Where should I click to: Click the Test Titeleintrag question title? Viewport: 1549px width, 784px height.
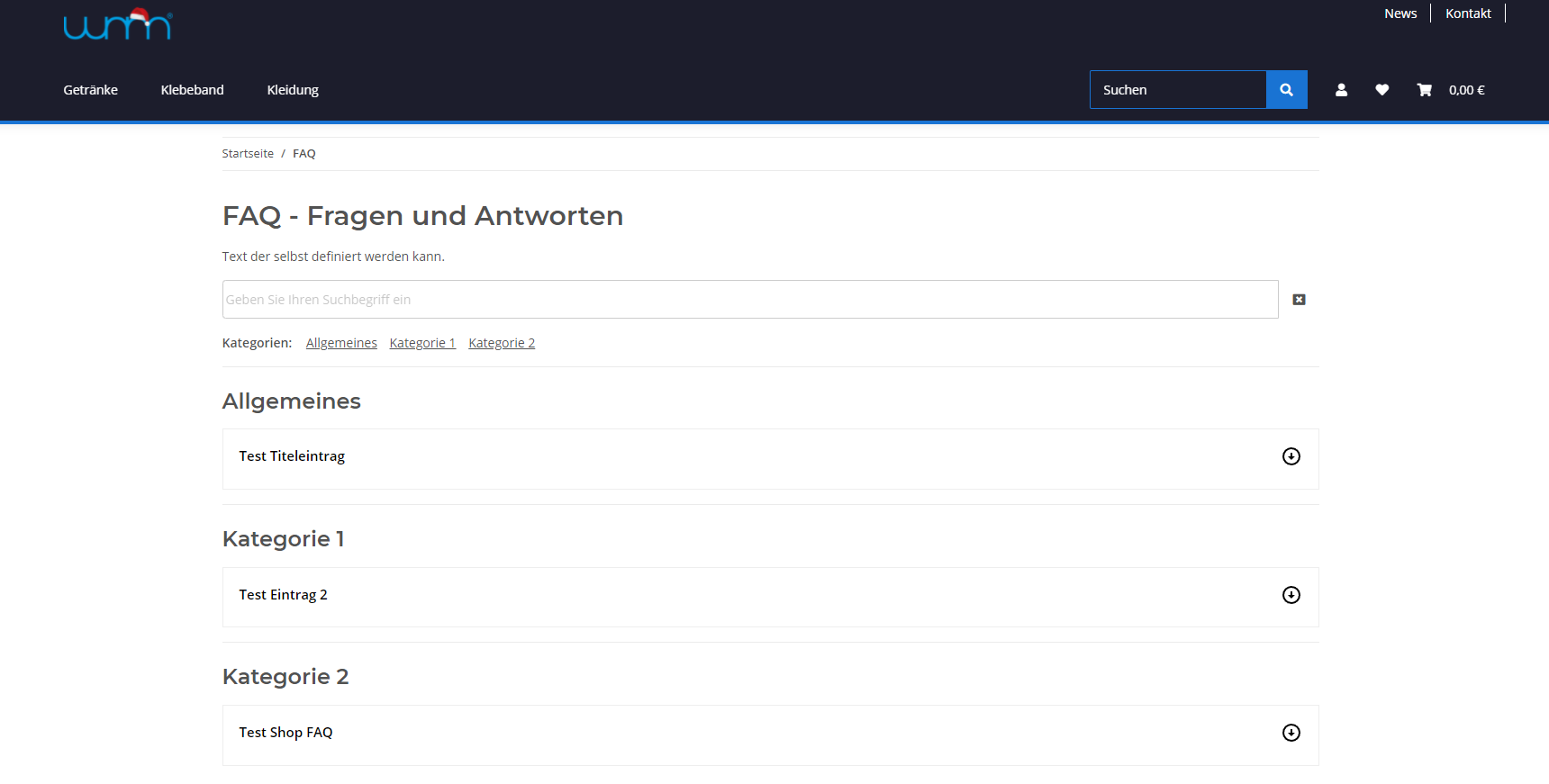click(292, 456)
